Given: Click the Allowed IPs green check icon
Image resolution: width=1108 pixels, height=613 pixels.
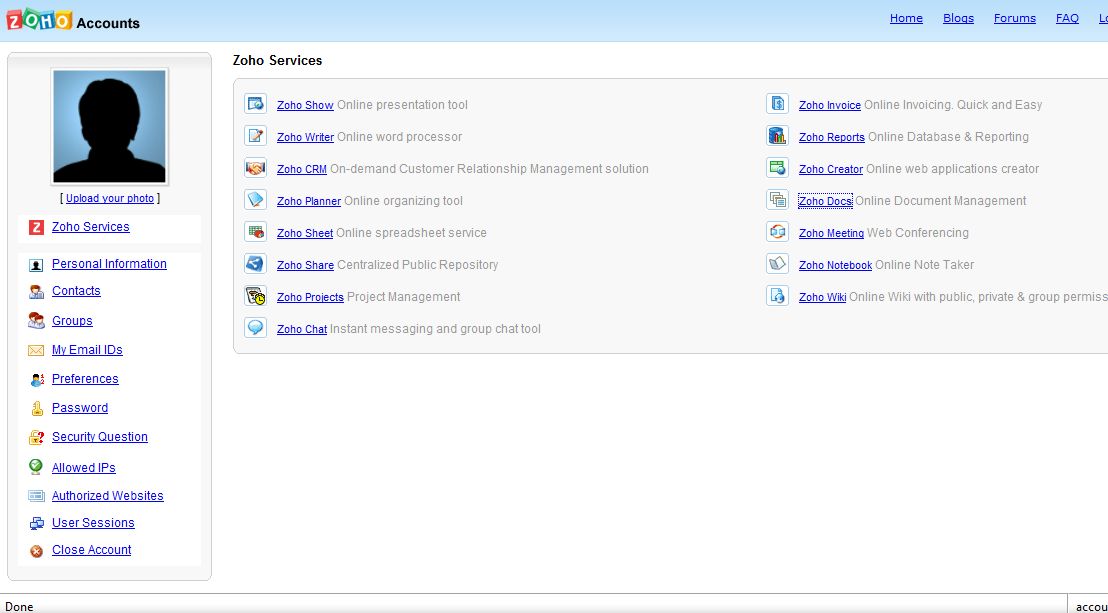Looking at the screenshot, I should point(35,467).
